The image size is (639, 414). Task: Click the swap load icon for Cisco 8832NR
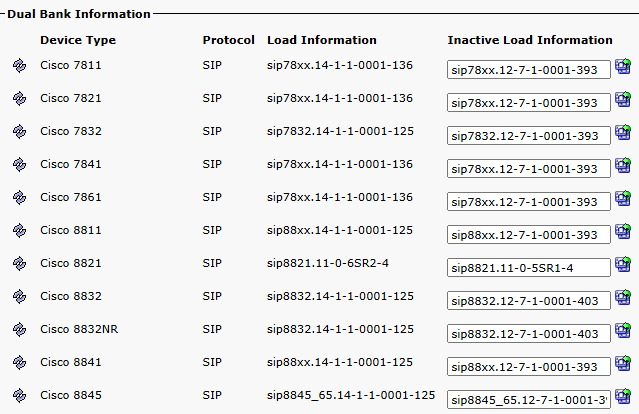tap(622, 331)
